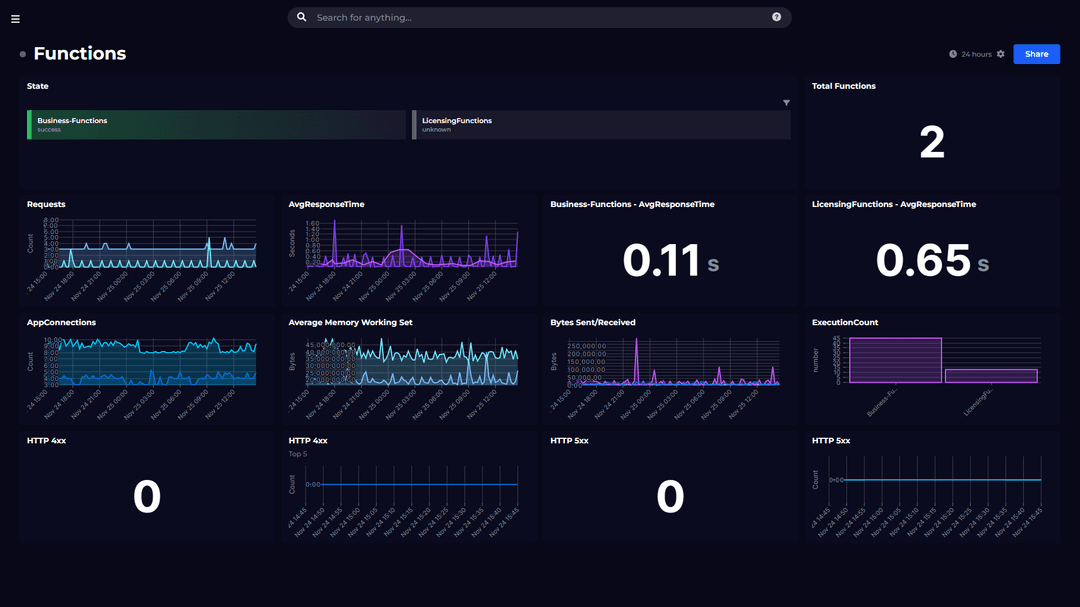Open the Requests chart panel
This screenshot has width=1080, height=607.
(145, 248)
